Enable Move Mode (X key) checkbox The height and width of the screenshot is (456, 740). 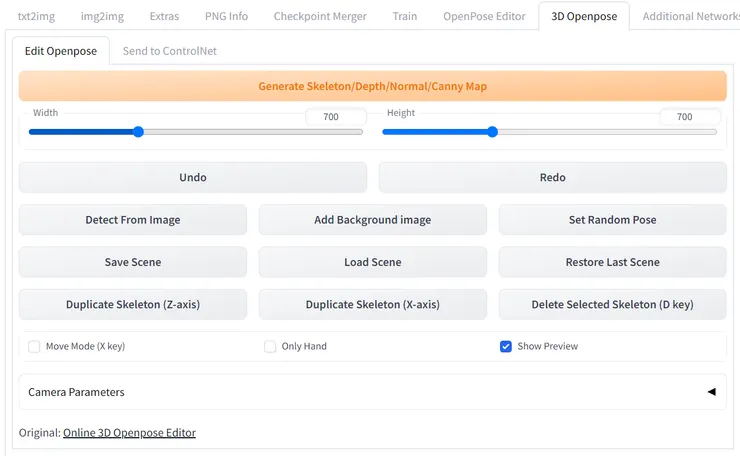35,346
